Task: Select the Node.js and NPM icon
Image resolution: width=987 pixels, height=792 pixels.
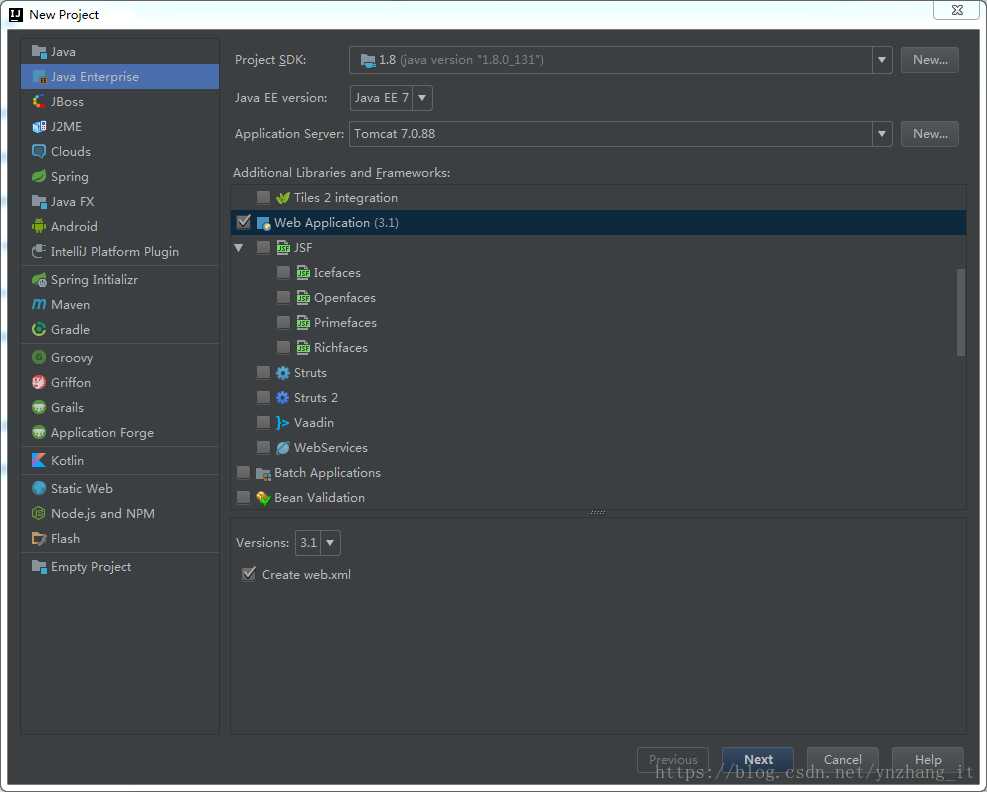Action: [x=39, y=514]
